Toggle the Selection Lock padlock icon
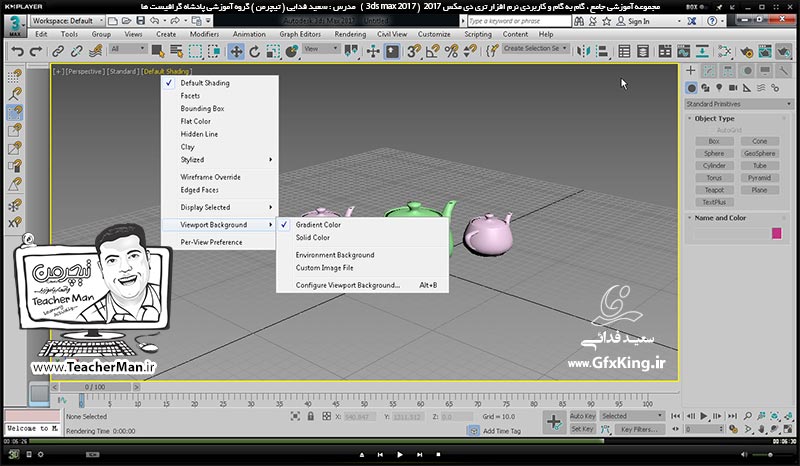The width and height of the screenshot is (800, 466). pyautogui.click(x=311, y=416)
